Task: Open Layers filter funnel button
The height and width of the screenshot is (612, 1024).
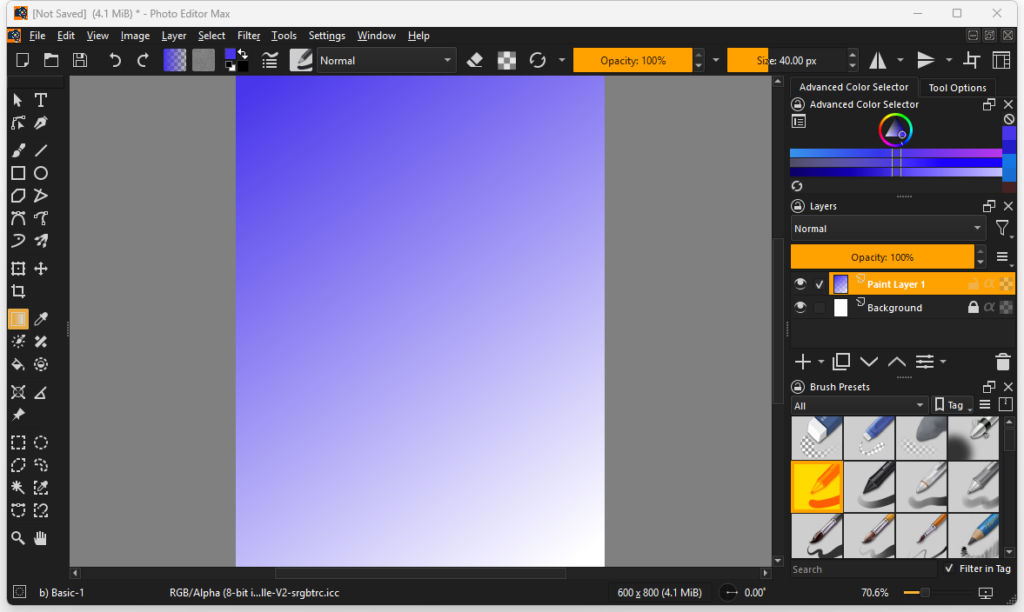Action: (x=1002, y=229)
